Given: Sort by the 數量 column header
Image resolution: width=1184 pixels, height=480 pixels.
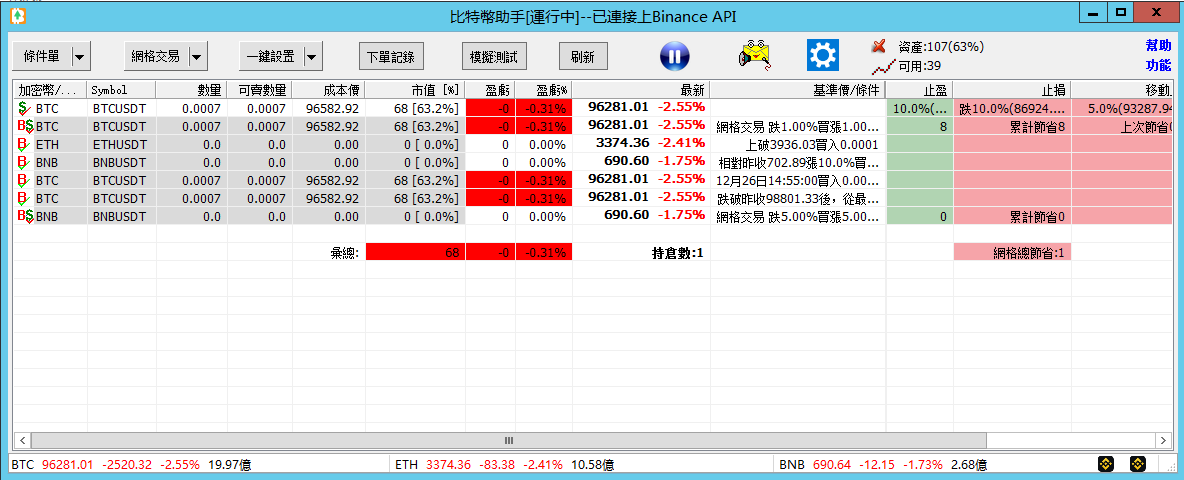Looking at the screenshot, I should (x=192, y=90).
